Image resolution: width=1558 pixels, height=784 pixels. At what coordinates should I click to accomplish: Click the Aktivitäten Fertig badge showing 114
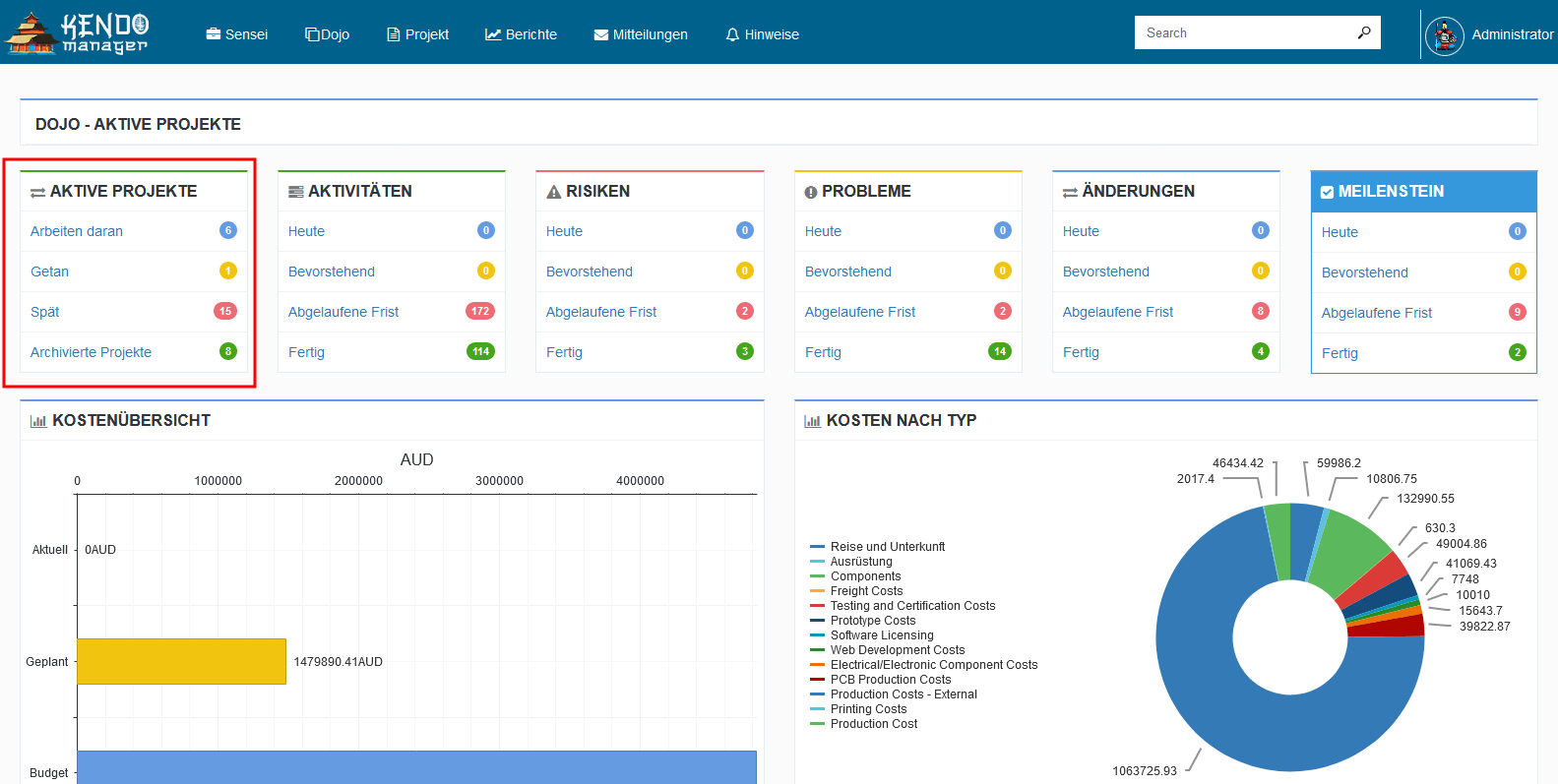pyautogui.click(x=480, y=351)
